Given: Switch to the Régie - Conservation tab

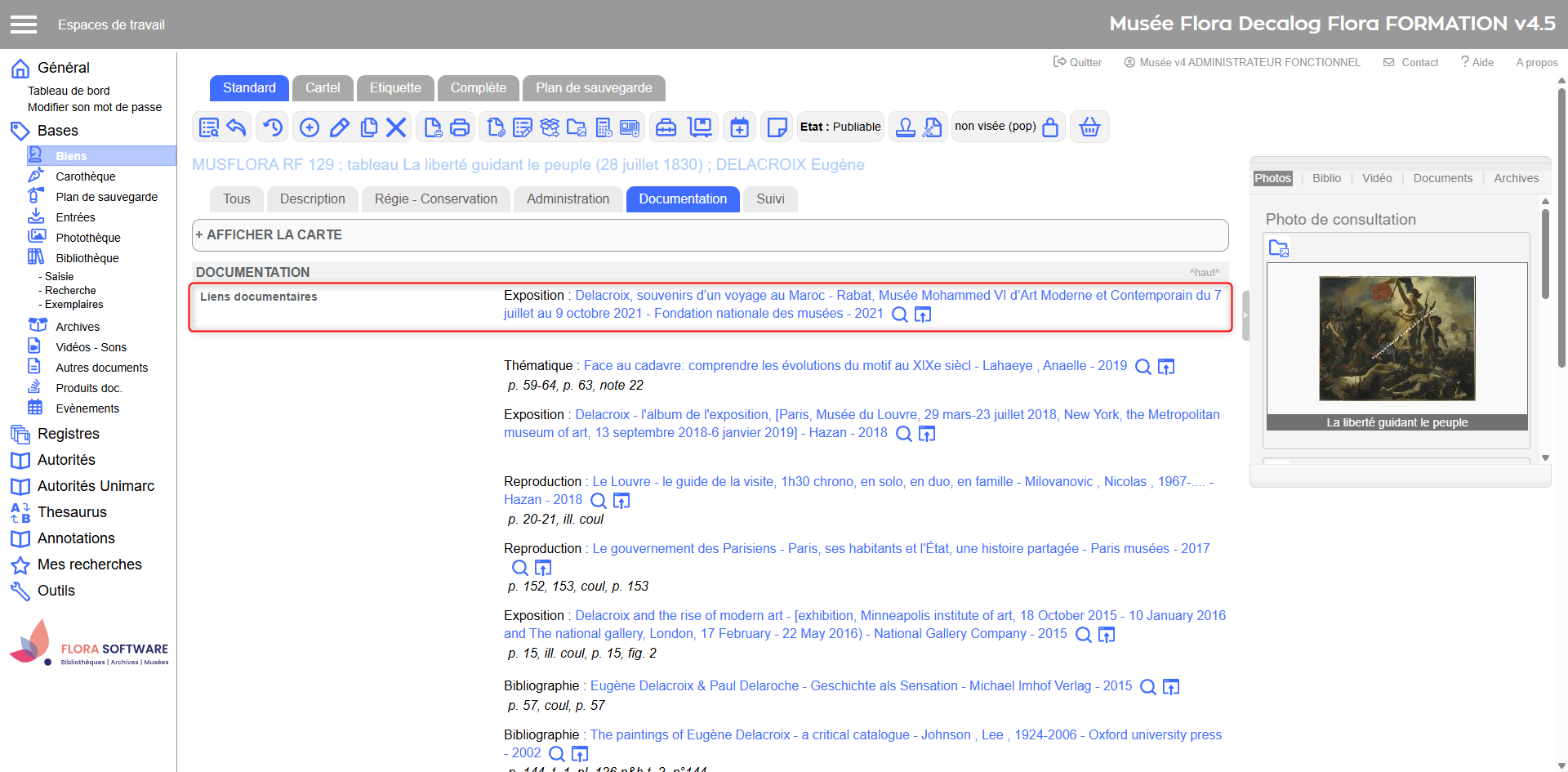Looking at the screenshot, I should 435,199.
